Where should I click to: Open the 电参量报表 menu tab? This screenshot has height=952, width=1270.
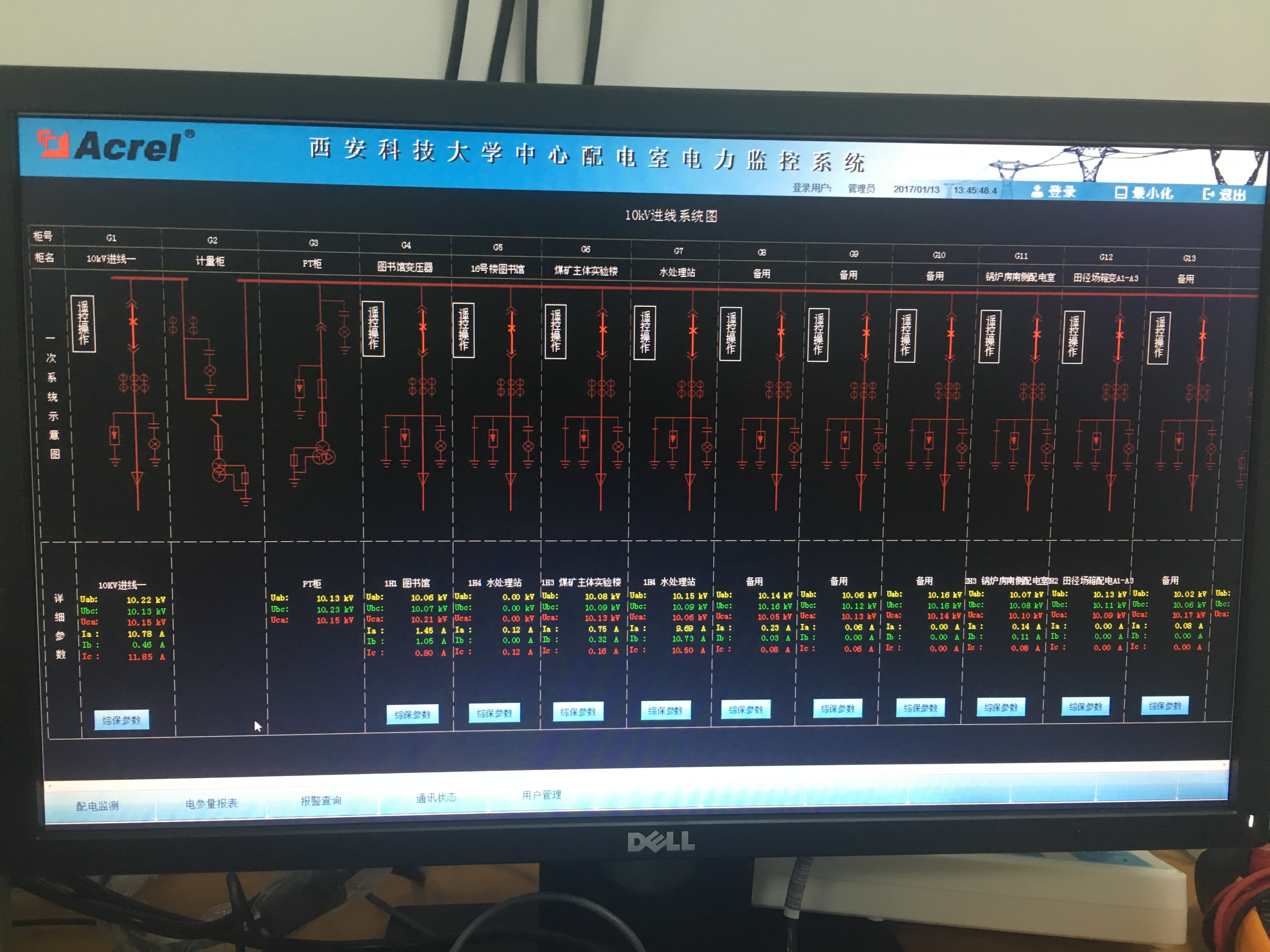tap(211, 803)
